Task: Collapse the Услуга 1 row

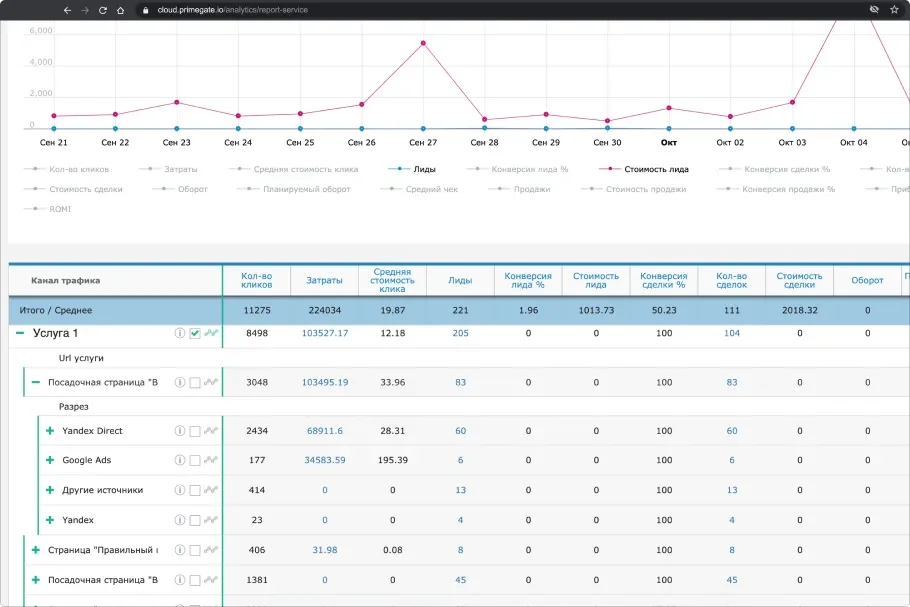Action: (20, 333)
